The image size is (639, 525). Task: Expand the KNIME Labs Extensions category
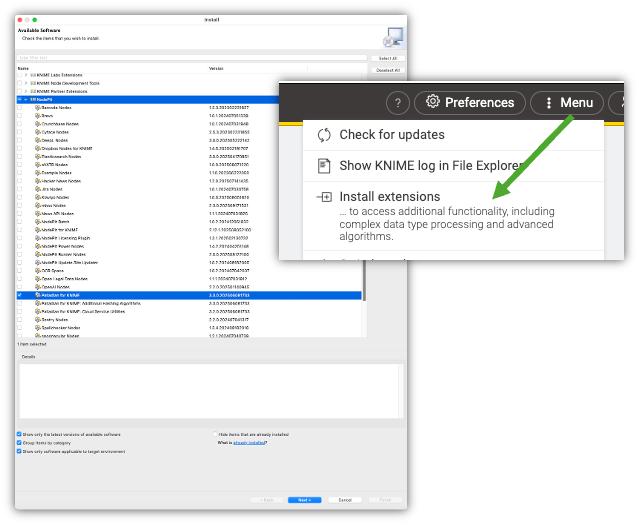click(26, 75)
